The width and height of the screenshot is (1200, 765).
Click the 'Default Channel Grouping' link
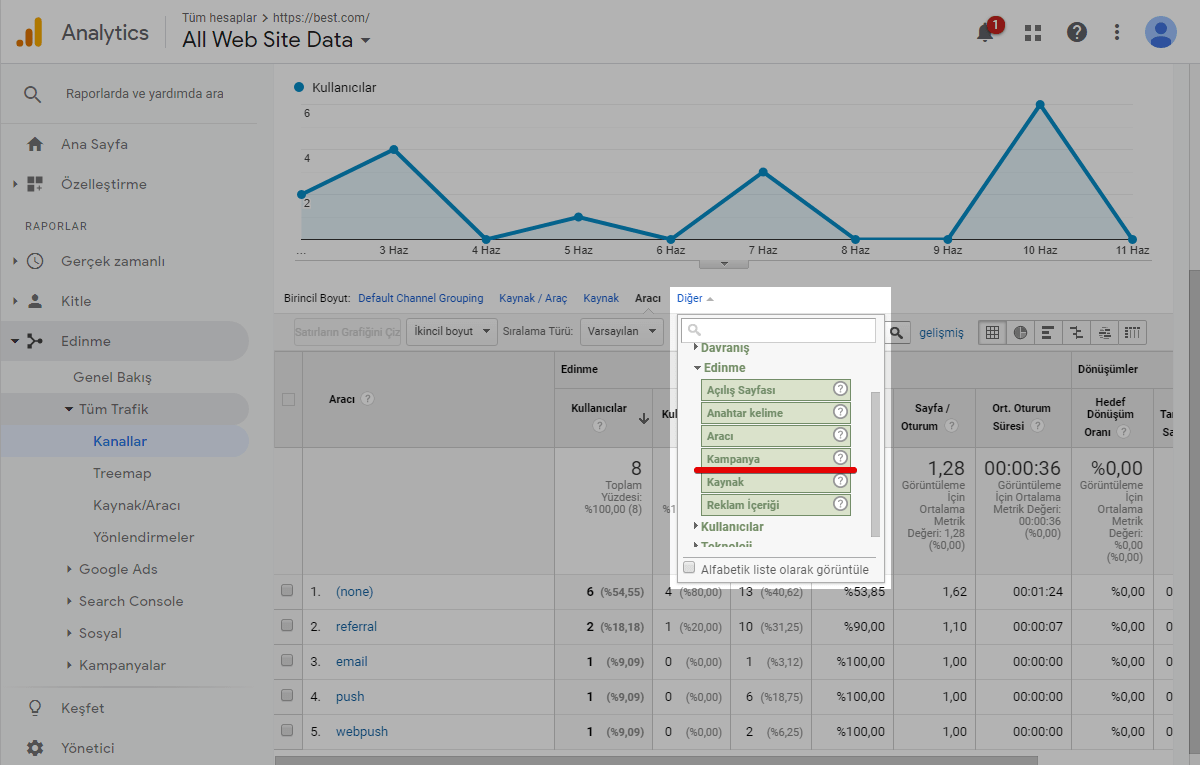coord(420,298)
